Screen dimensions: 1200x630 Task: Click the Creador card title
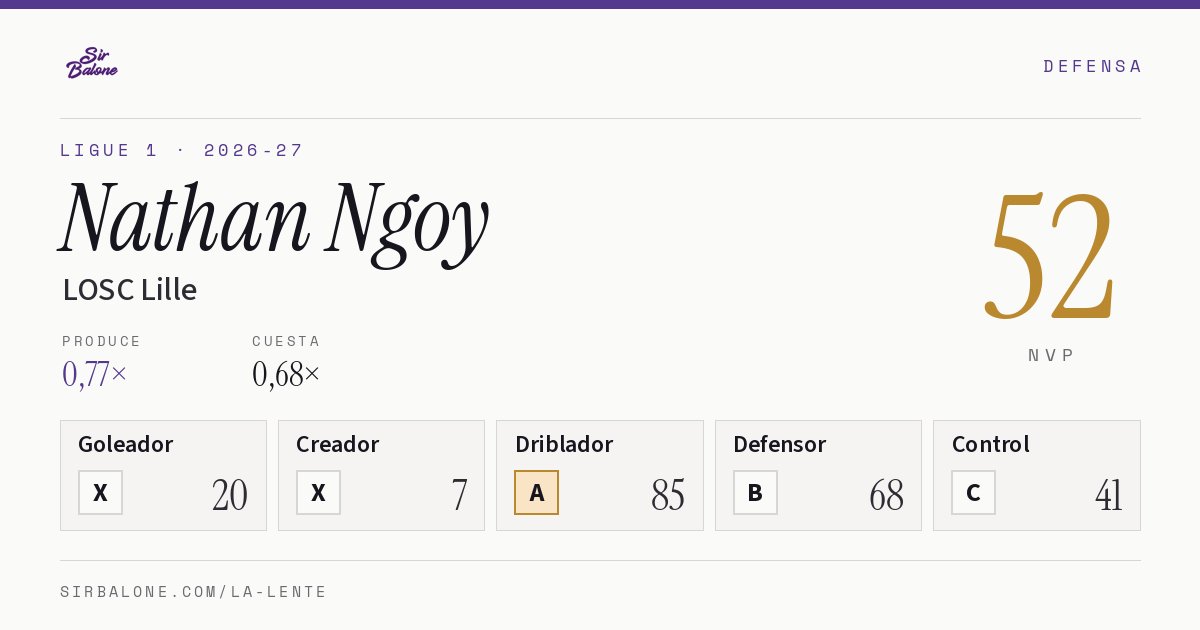tap(337, 444)
